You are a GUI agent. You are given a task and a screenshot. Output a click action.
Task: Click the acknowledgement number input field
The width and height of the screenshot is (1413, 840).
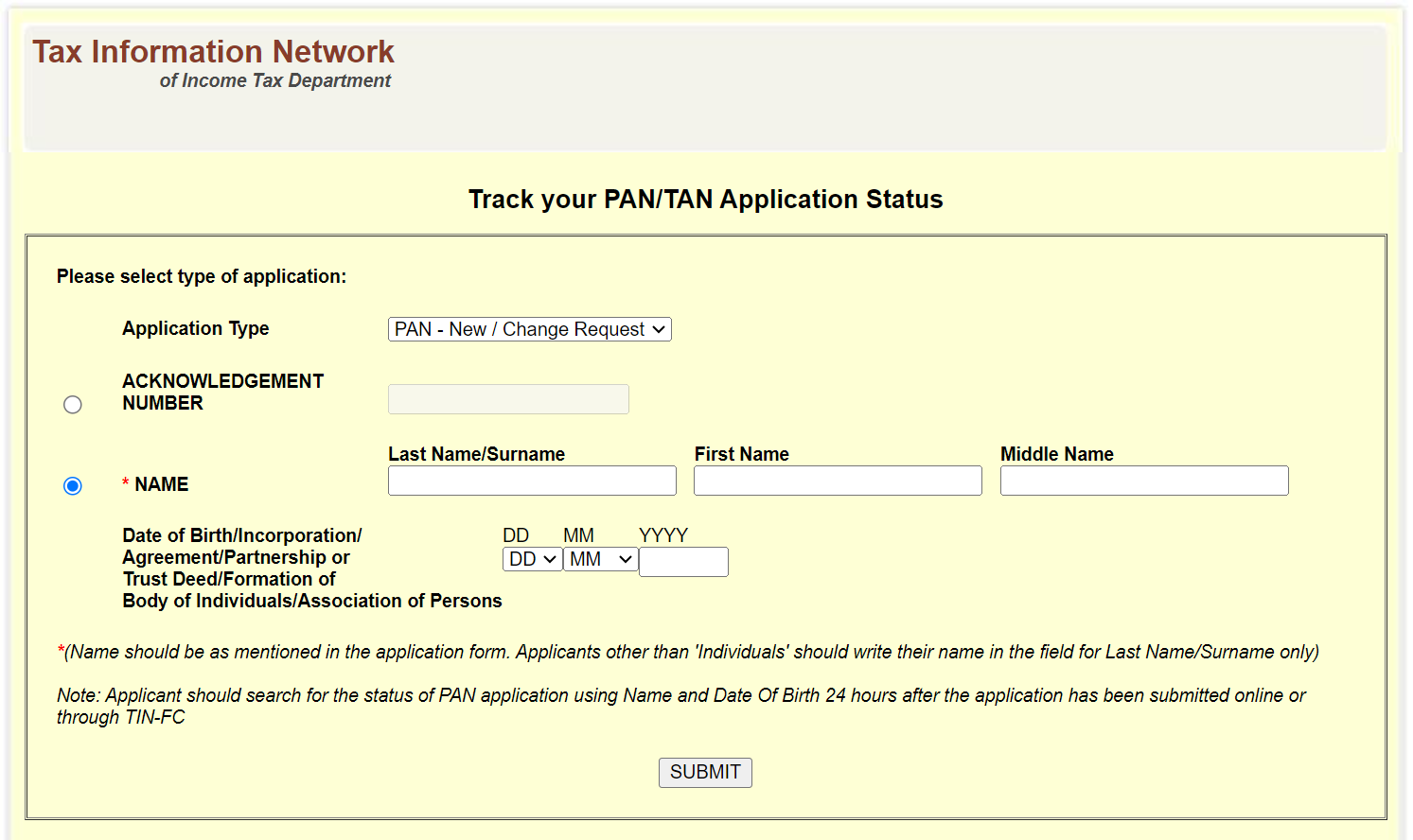[x=508, y=398]
